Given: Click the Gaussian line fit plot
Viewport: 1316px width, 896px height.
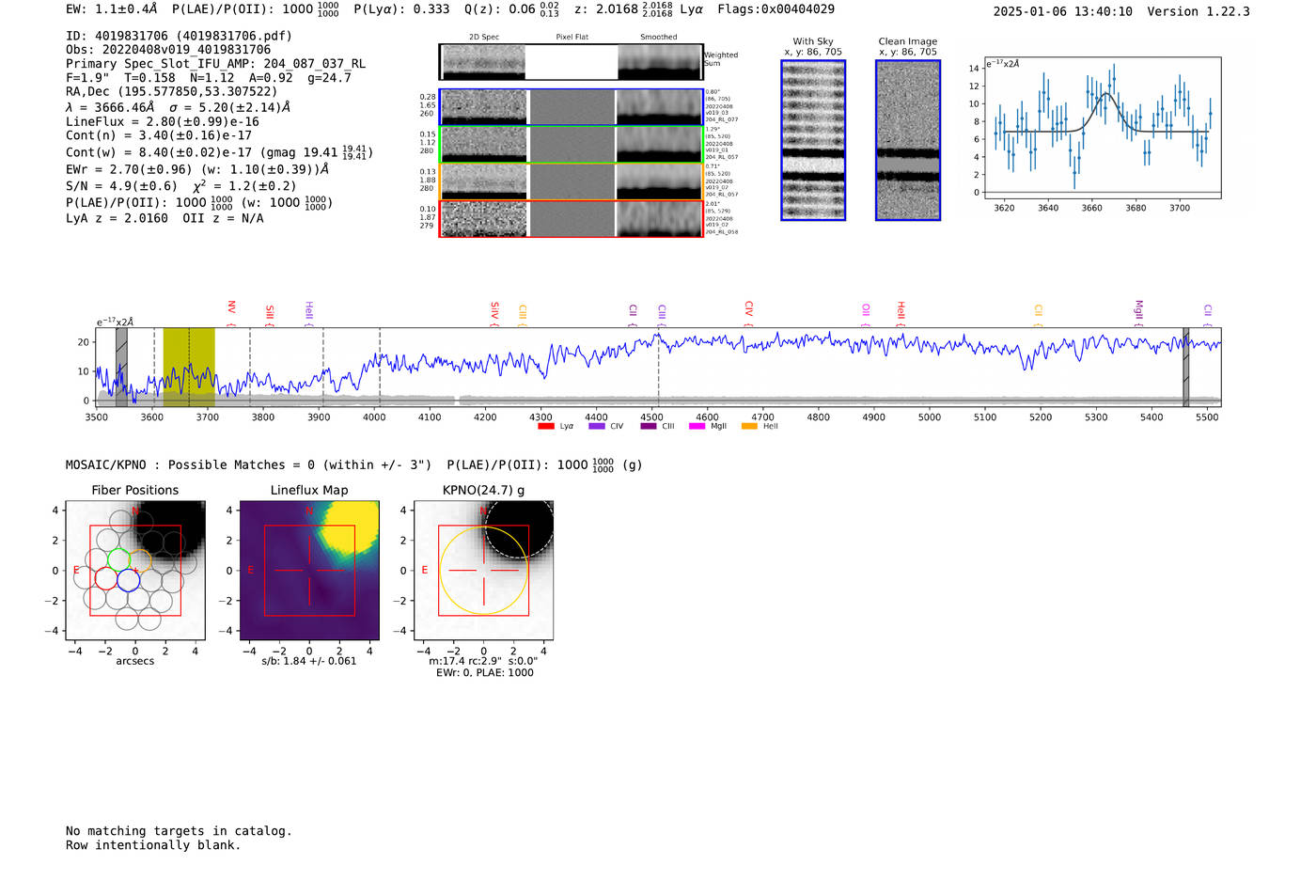Looking at the screenshot, I should click(1102, 128).
